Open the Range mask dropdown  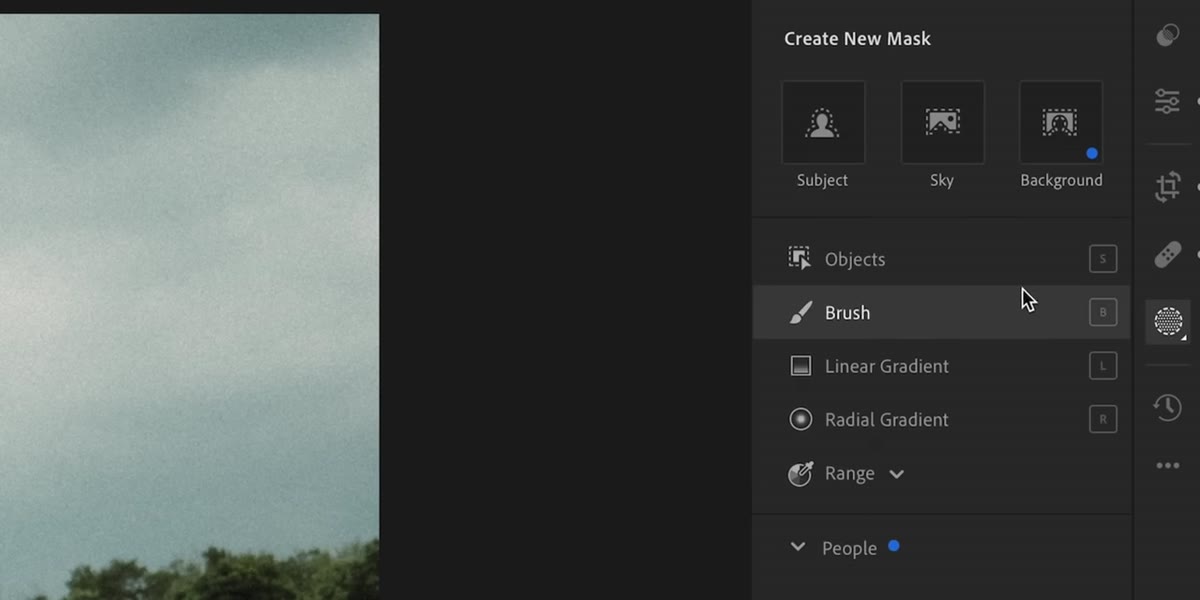[x=896, y=474]
